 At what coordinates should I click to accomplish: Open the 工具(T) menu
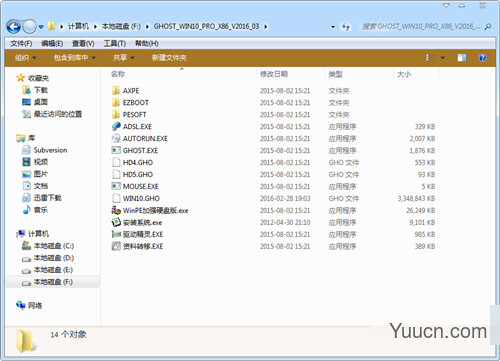pyautogui.click(x=114, y=43)
